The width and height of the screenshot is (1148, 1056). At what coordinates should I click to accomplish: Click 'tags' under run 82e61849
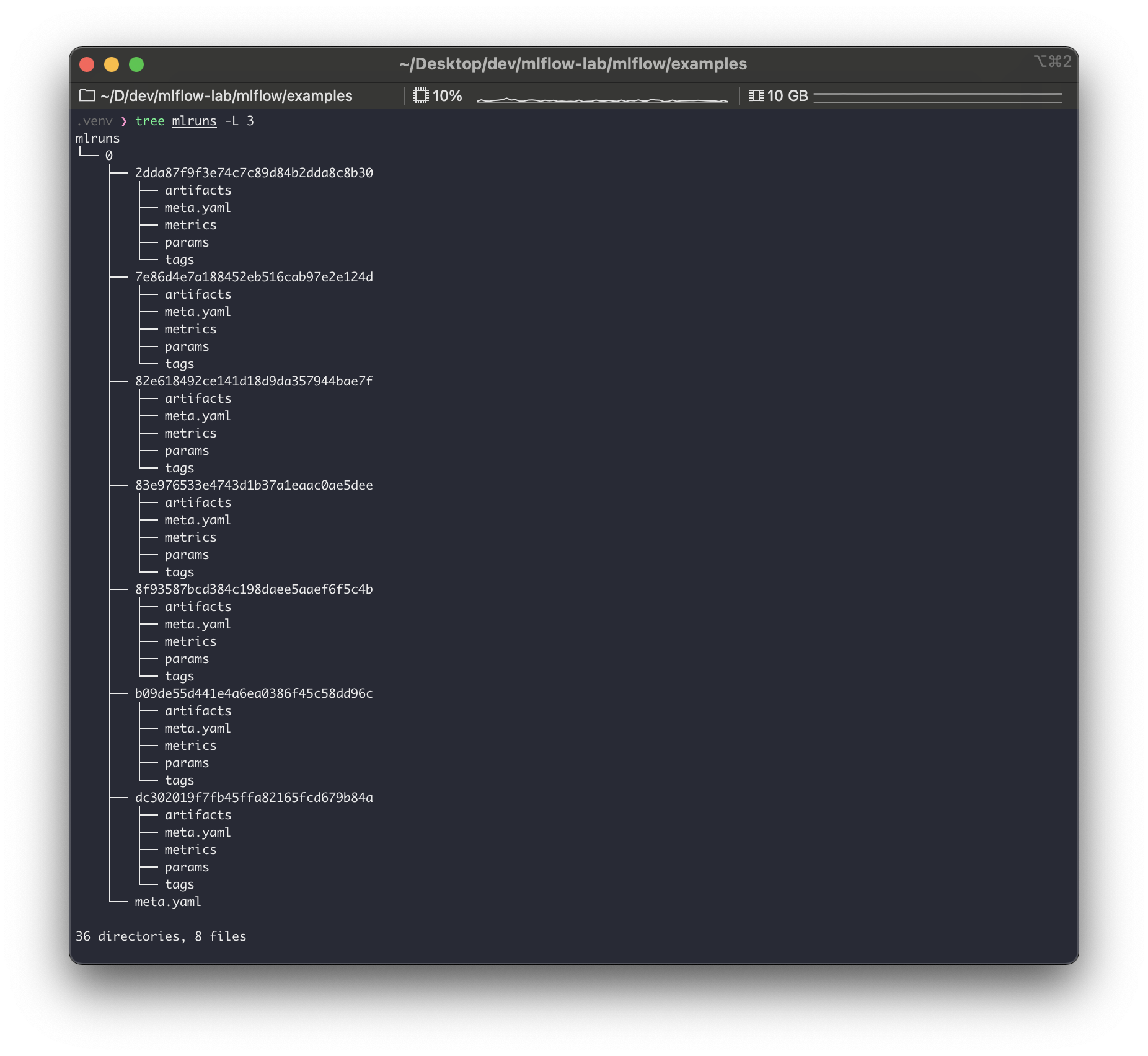pyautogui.click(x=179, y=468)
